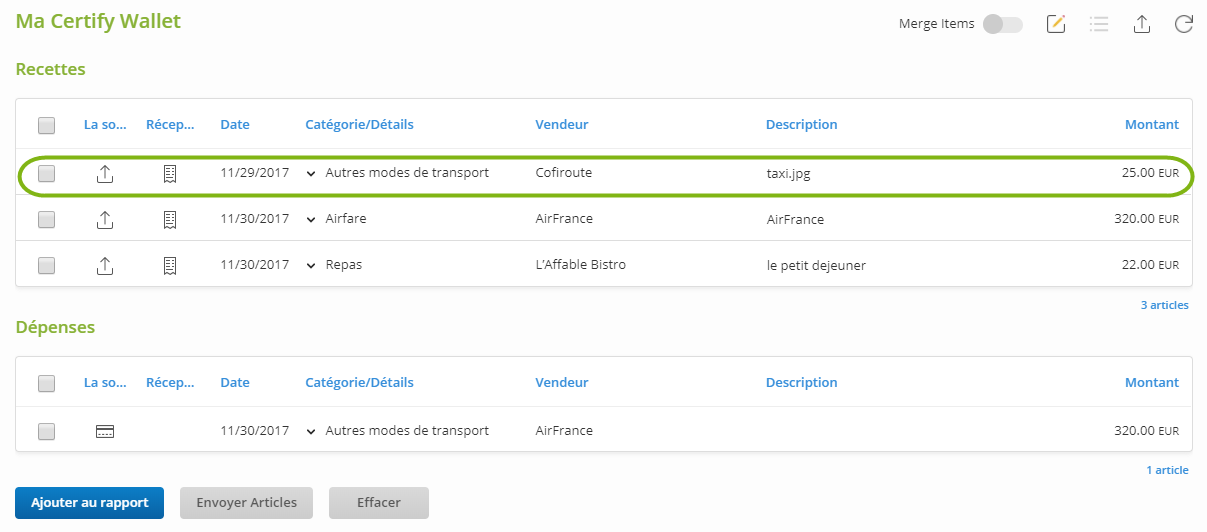Click upload source icon in Airfare row
This screenshot has width=1207, height=532.
click(x=105, y=219)
